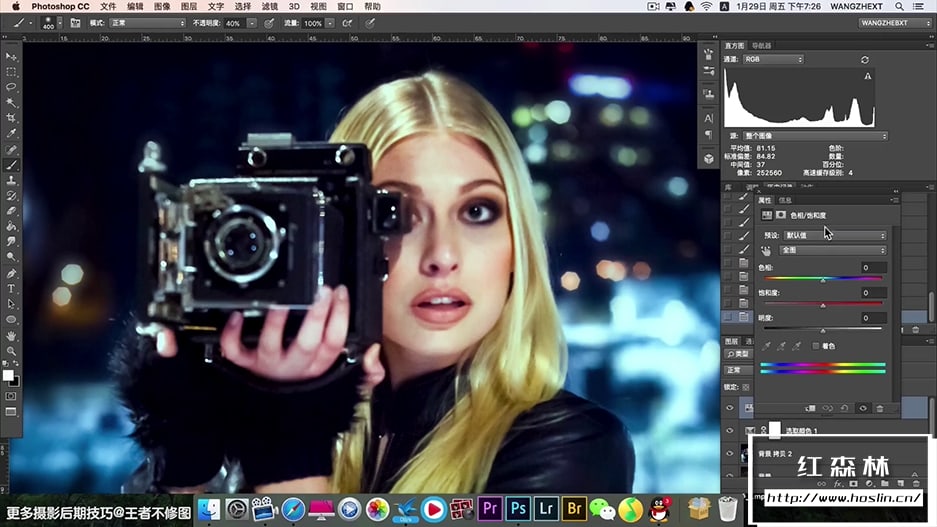
Task: Select the Dodge tool
Action: 11,257
